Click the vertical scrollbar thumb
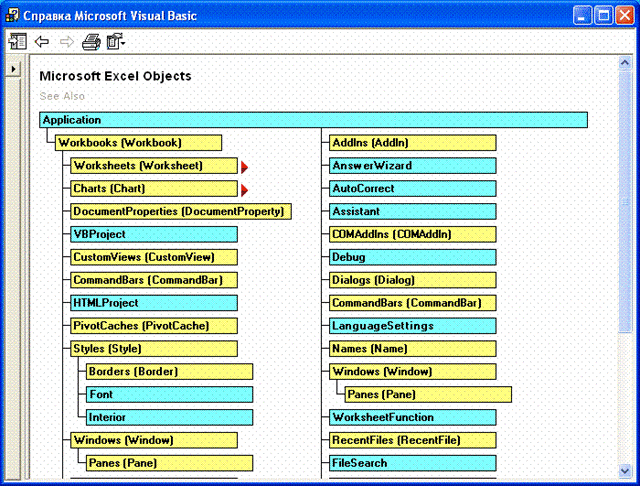The height and width of the screenshot is (486, 640). point(625,202)
